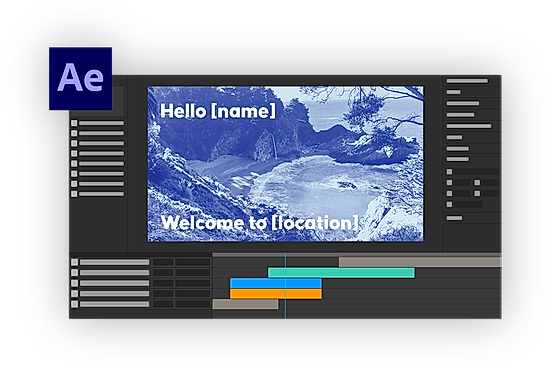Toggle checkbox of the blue clip's layer row
Viewport: 550px width, 368px height.
[x=74, y=283]
